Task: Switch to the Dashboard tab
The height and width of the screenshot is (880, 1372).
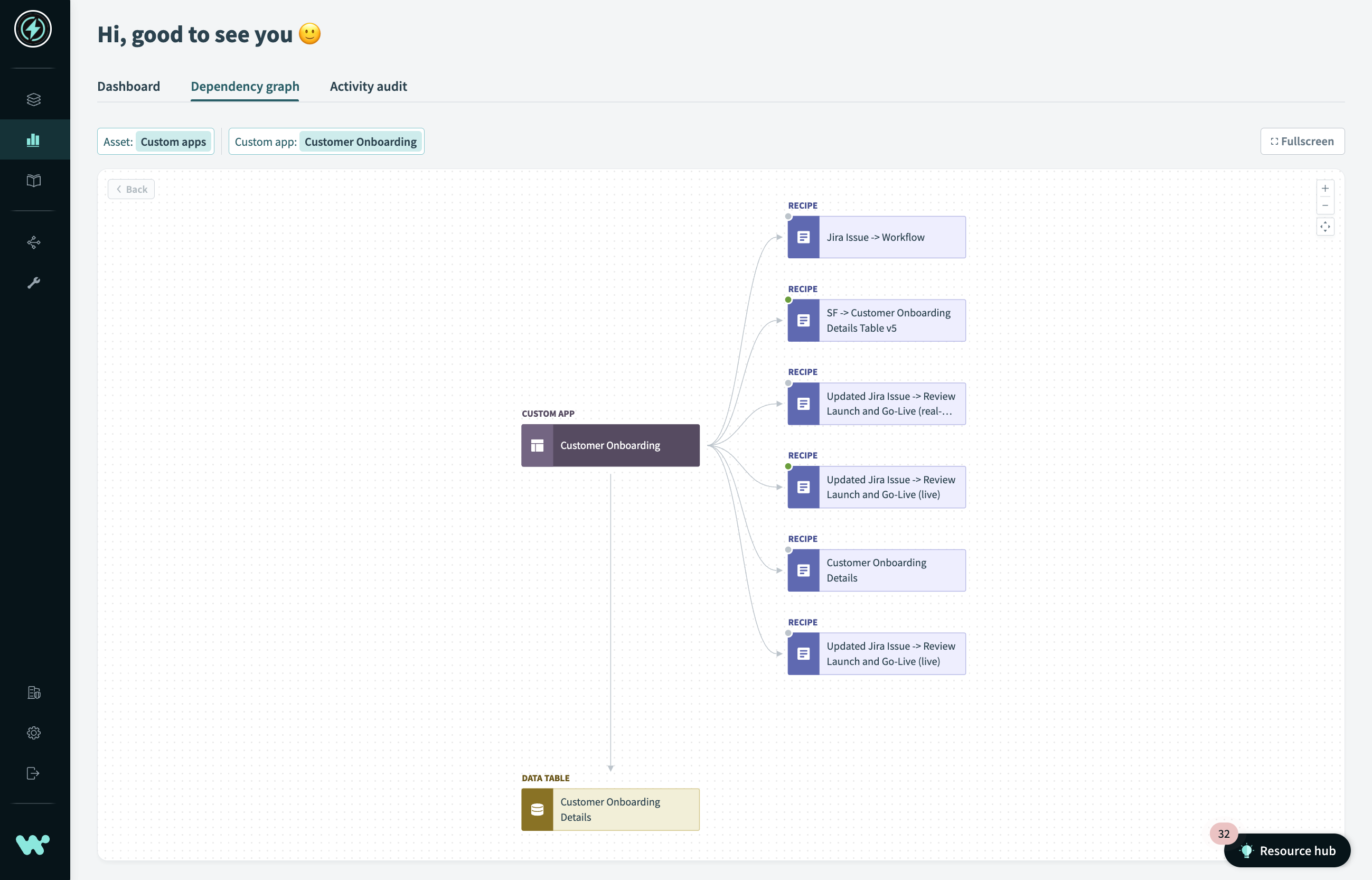Action: [128, 86]
